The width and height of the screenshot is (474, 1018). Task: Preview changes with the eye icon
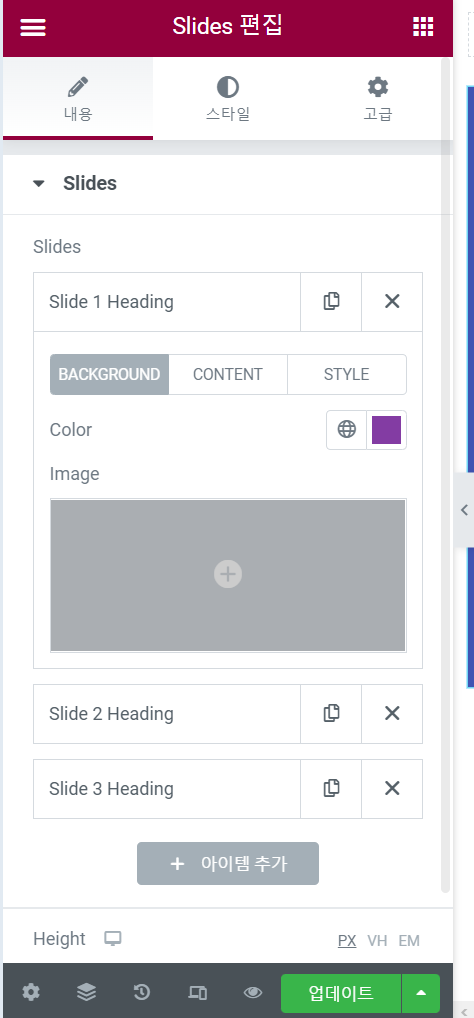point(253,992)
